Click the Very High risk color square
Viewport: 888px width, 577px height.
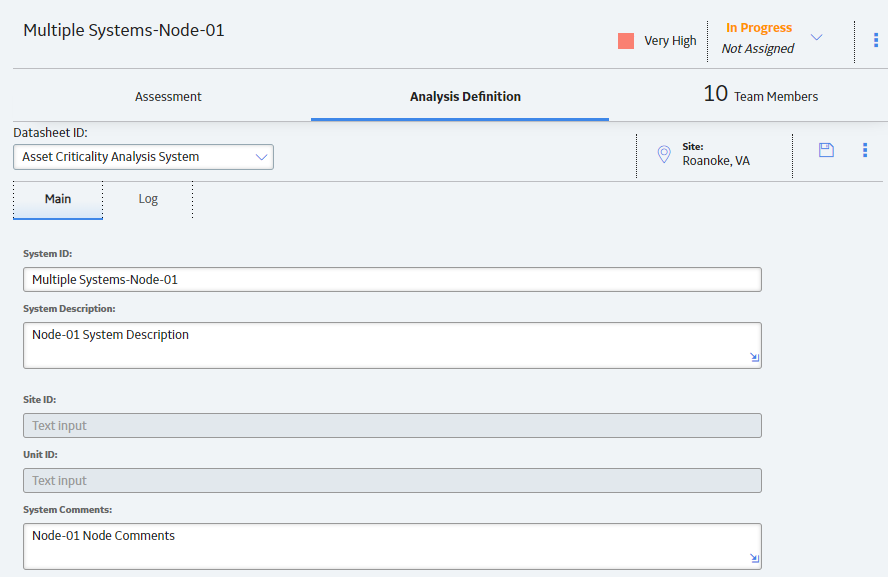[x=626, y=41]
